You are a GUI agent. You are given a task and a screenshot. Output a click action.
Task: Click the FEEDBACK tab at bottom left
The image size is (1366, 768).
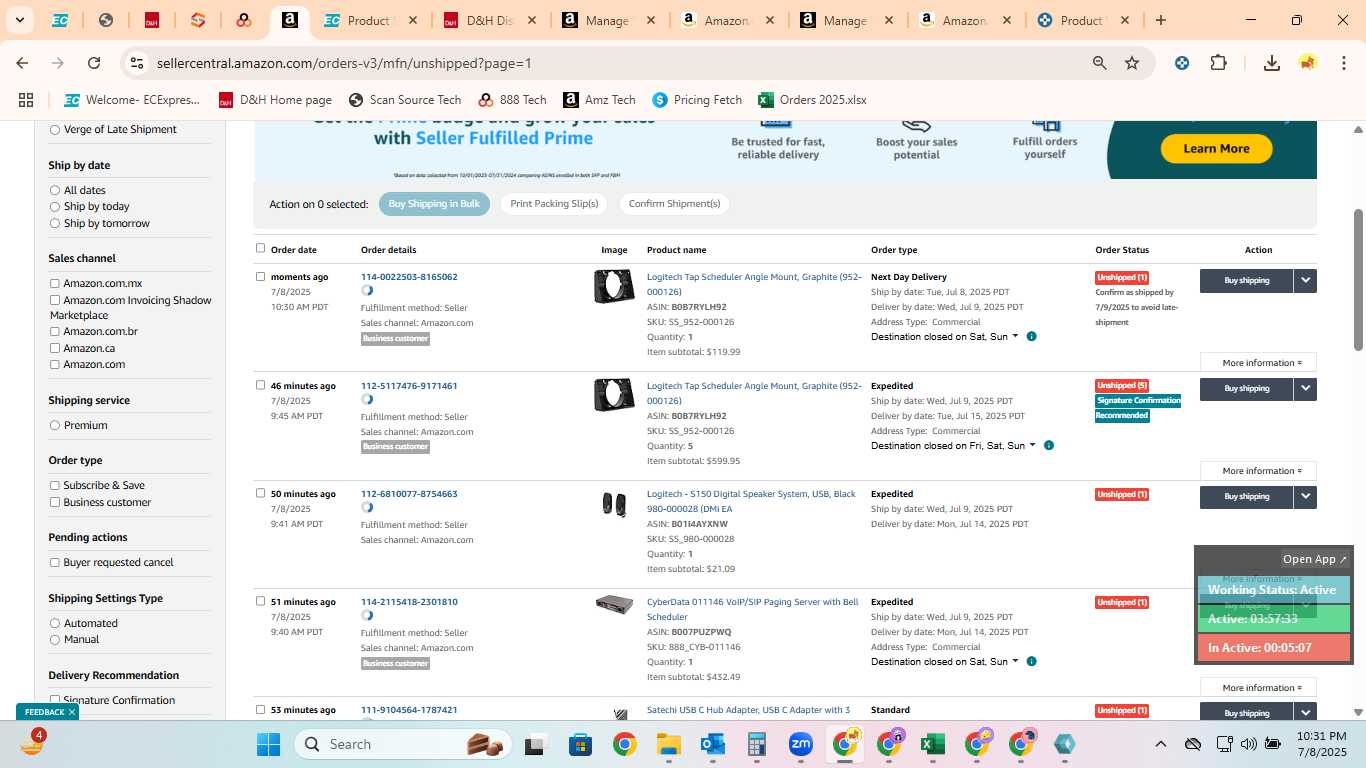47,712
